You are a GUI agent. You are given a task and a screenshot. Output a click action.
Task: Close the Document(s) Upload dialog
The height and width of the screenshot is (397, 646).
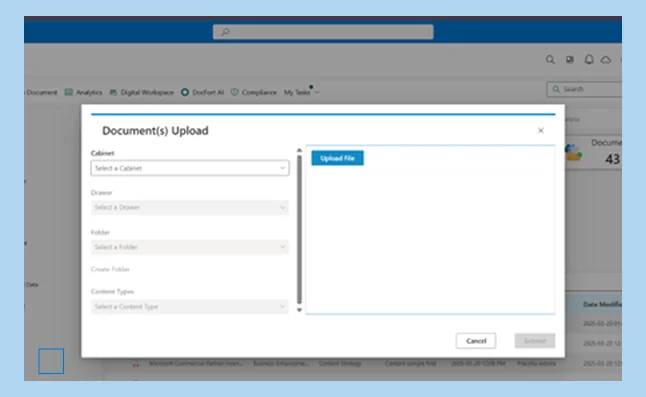point(541,131)
